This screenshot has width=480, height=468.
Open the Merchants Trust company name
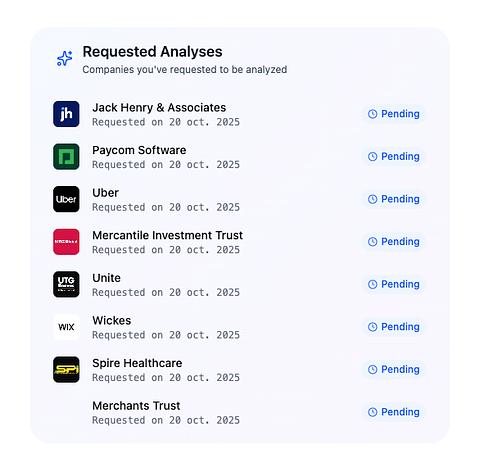(136, 406)
